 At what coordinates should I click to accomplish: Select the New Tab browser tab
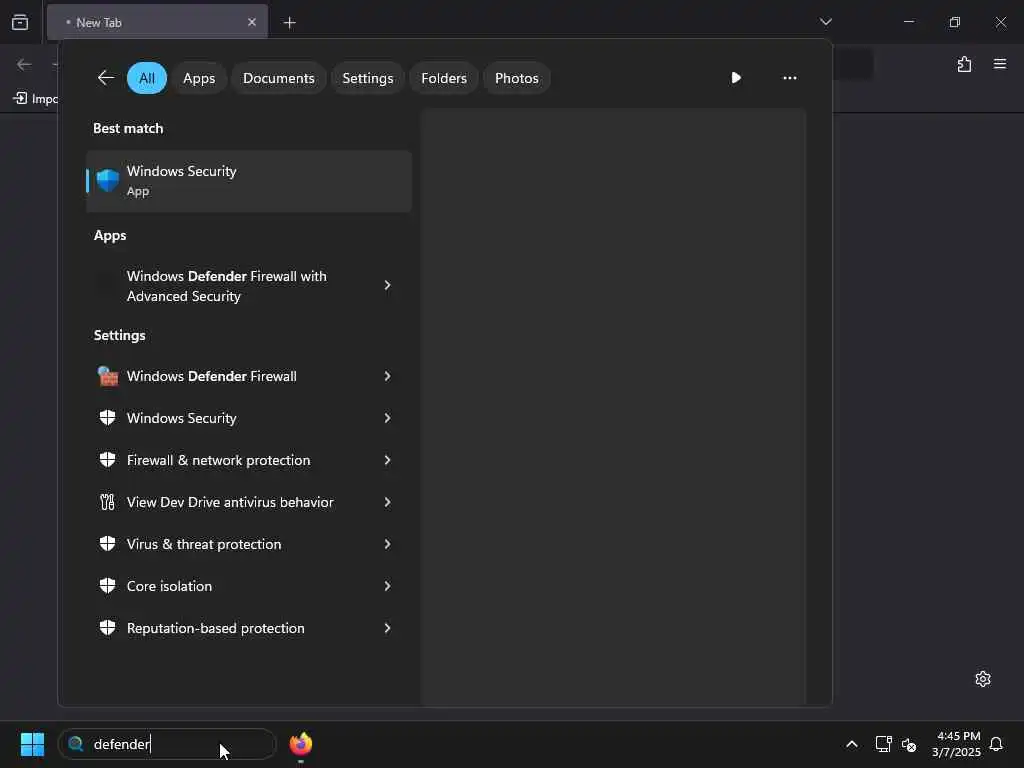157,22
